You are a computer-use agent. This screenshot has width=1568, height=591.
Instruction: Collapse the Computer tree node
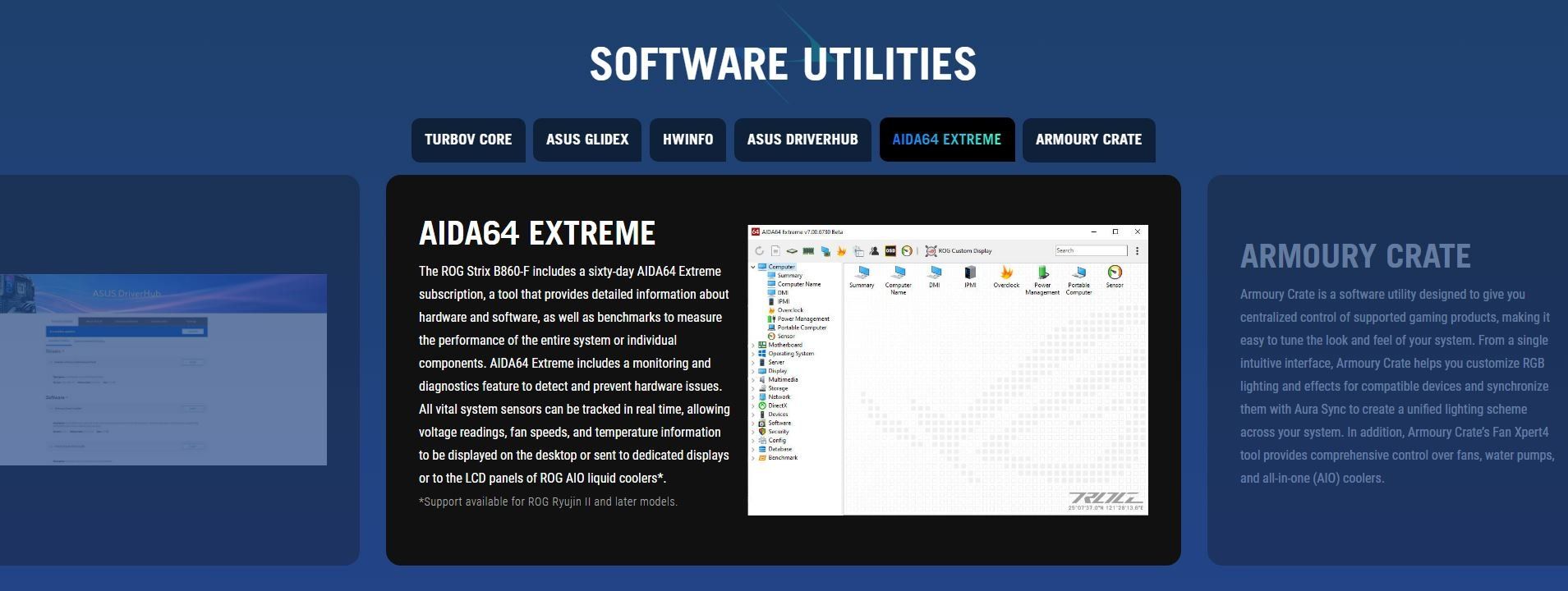pyautogui.click(x=753, y=267)
